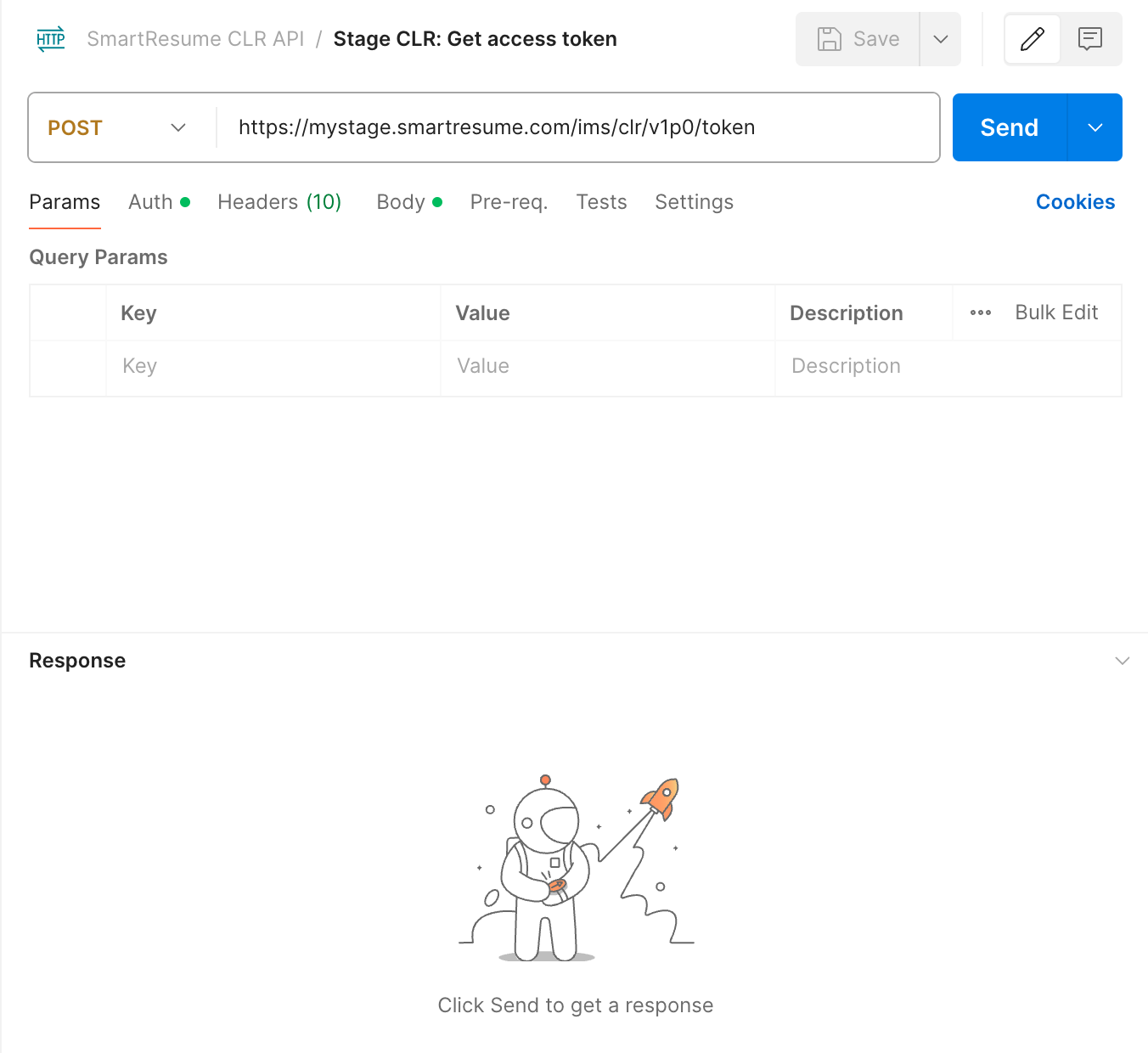Viewport: 1148px width, 1053px height.
Task: Switch to the Headers (10) tab
Action: point(279,202)
